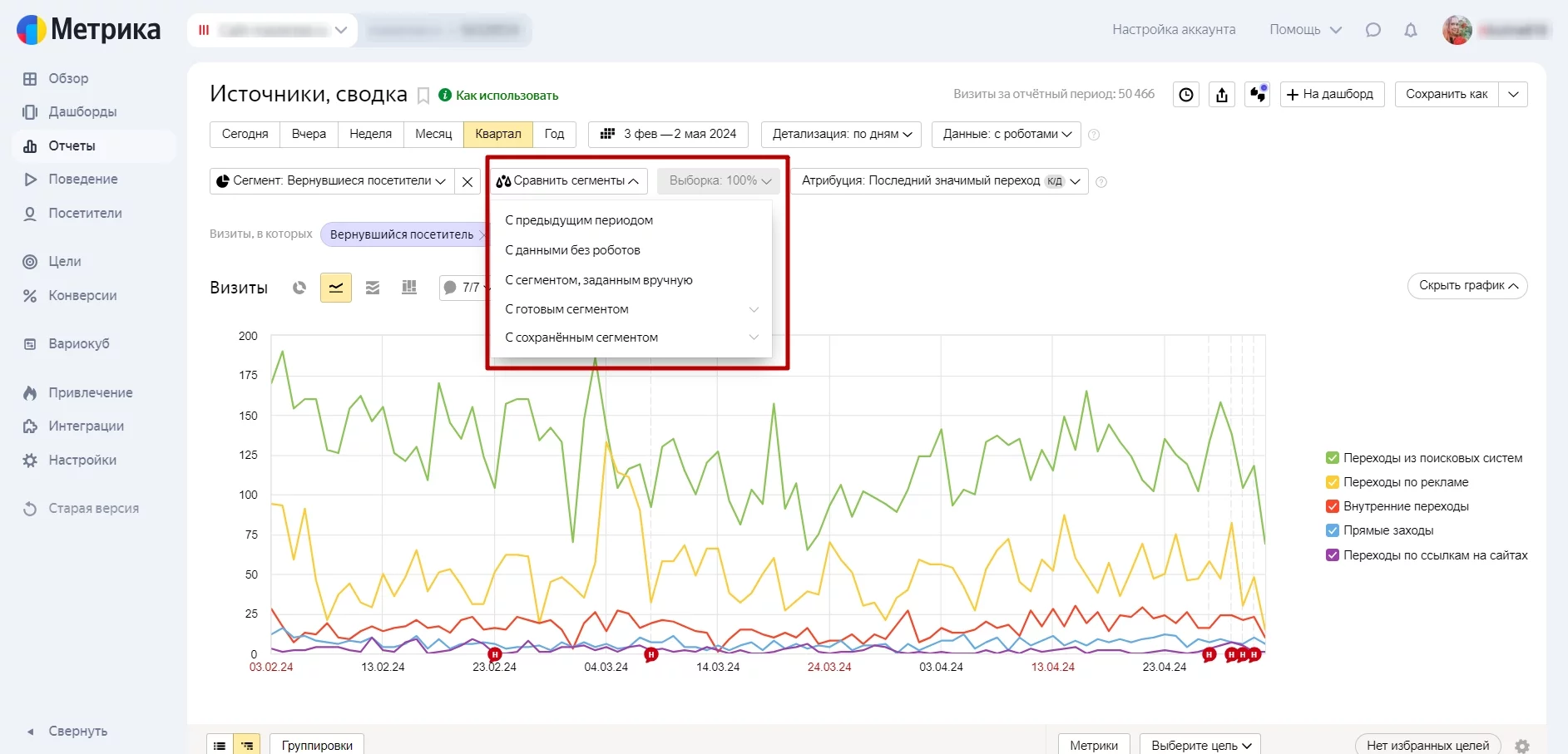Expand Детализация: по дням dropdown
The image size is (1568, 754).
(x=841, y=134)
